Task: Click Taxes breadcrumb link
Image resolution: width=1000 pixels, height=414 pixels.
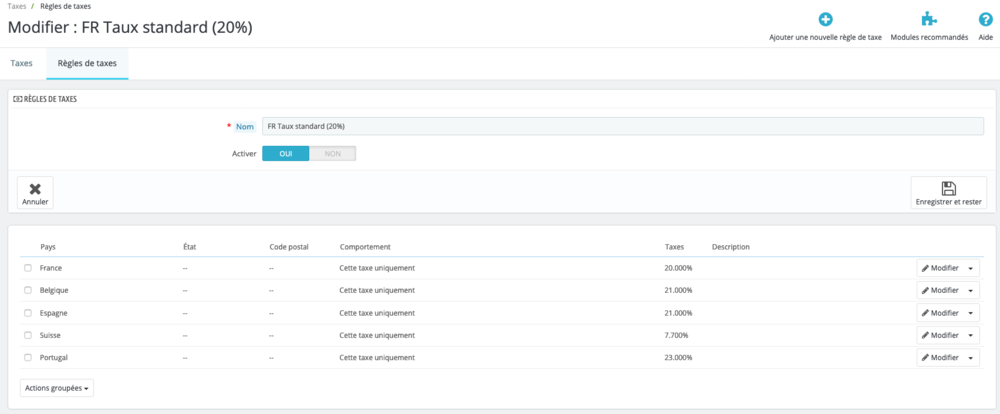Action: click(17, 6)
